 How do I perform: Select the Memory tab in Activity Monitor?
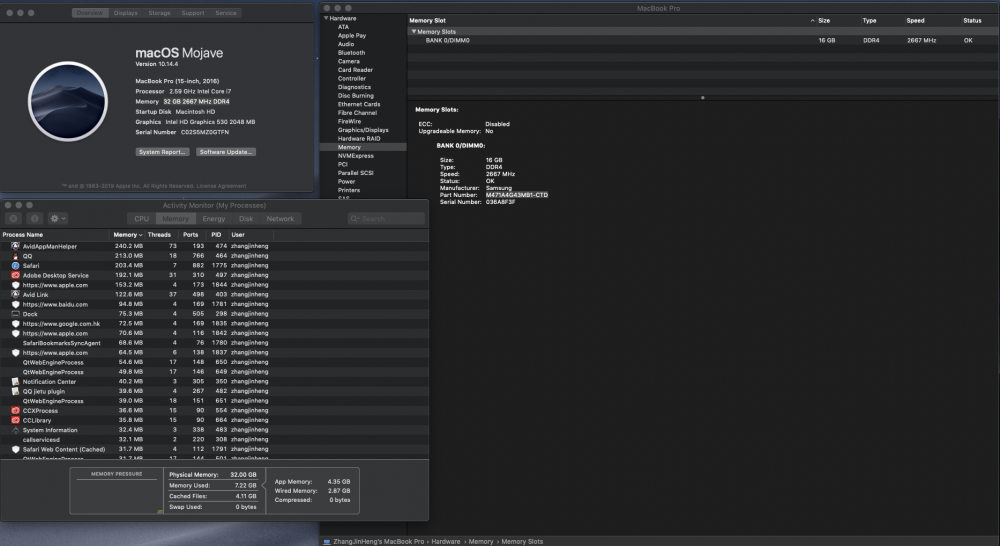[175, 219]
